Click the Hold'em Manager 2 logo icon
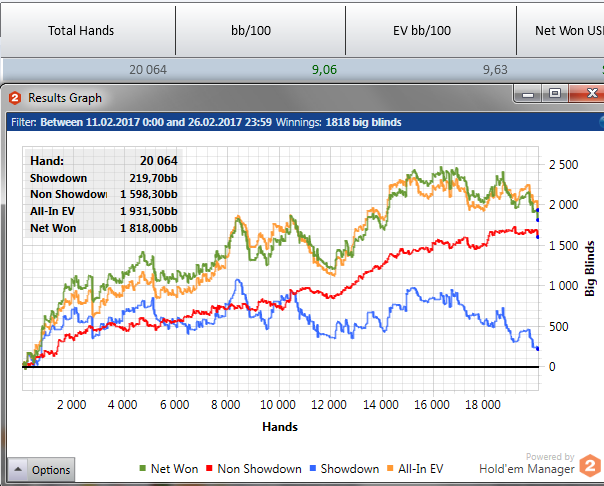This screenshot has height=486, width=604. pos(590,466)
